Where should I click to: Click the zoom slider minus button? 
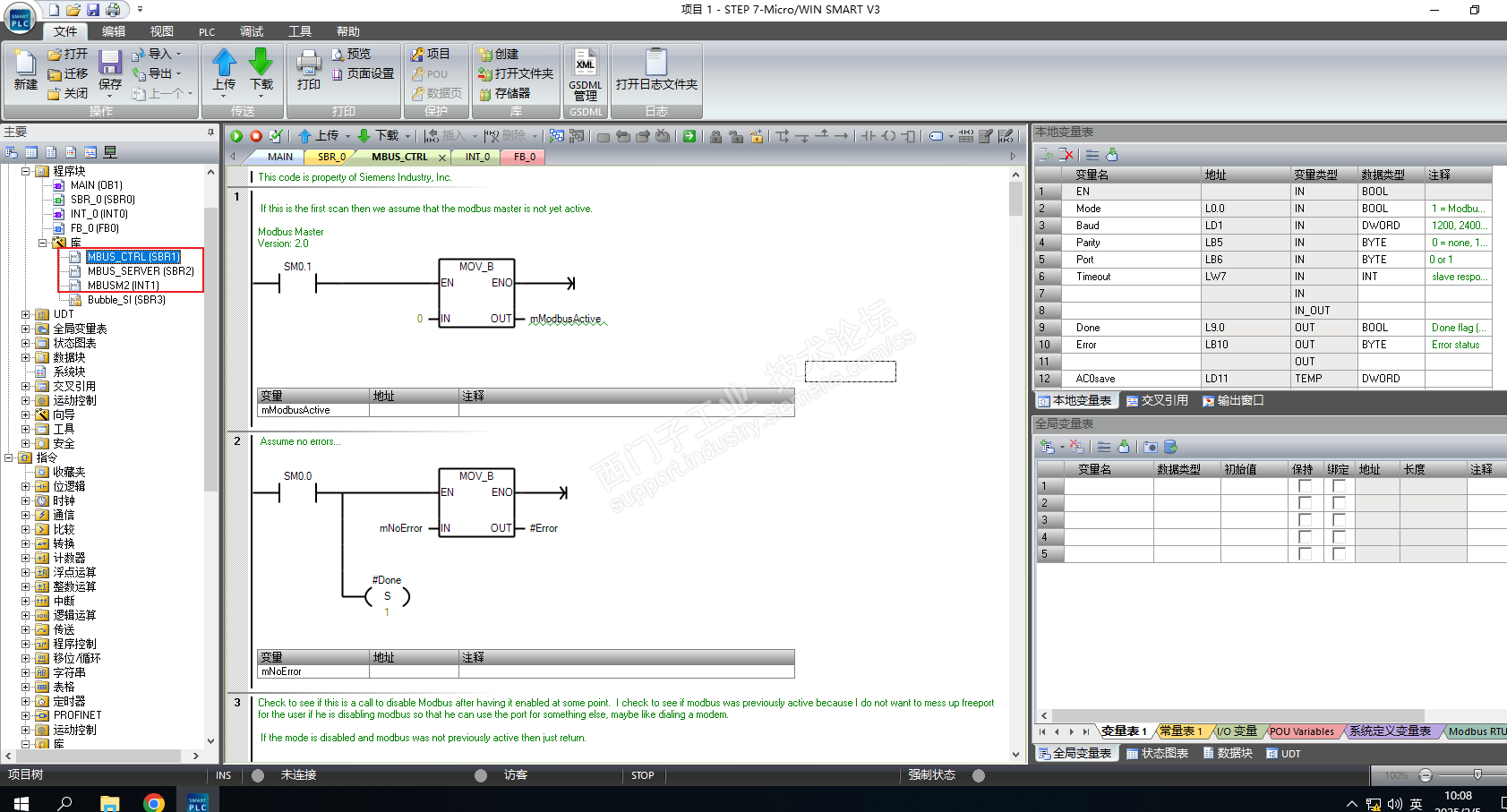tap(1426, 775)
